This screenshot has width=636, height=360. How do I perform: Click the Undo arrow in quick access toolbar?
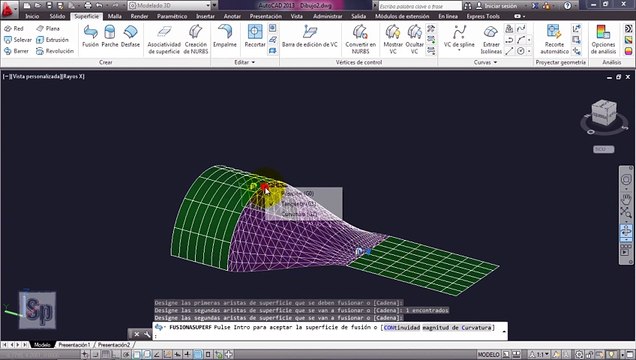99,6
